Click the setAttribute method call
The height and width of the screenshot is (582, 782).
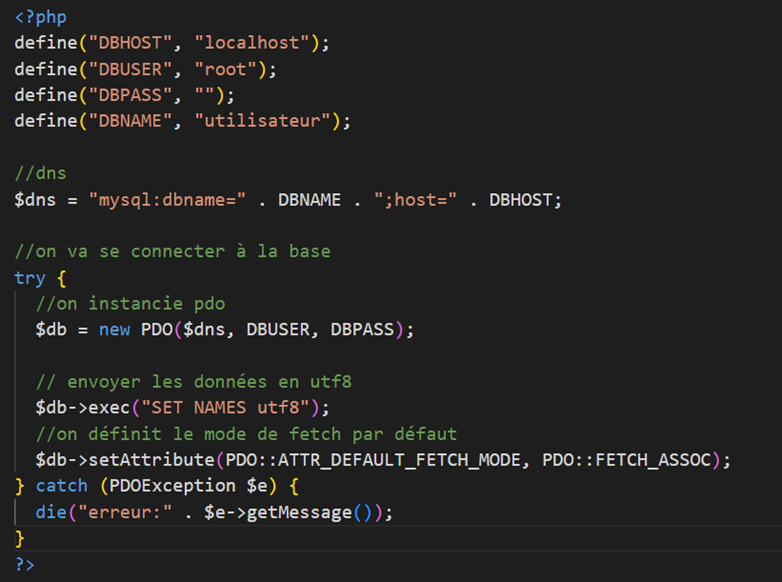[152, 460]
